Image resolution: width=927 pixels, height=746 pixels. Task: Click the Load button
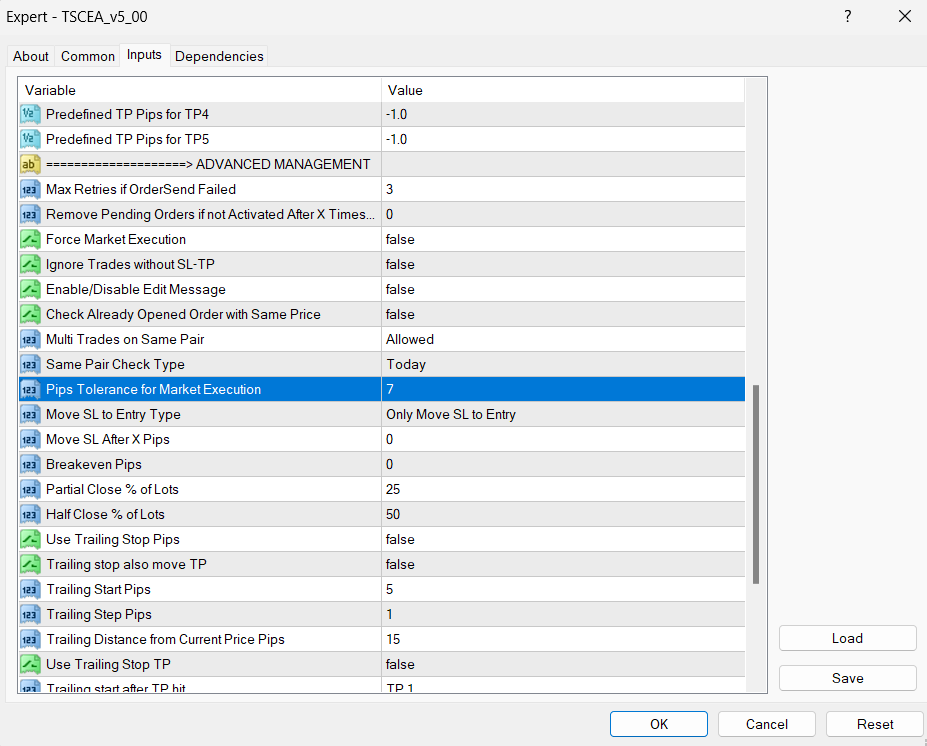[847, 638]
